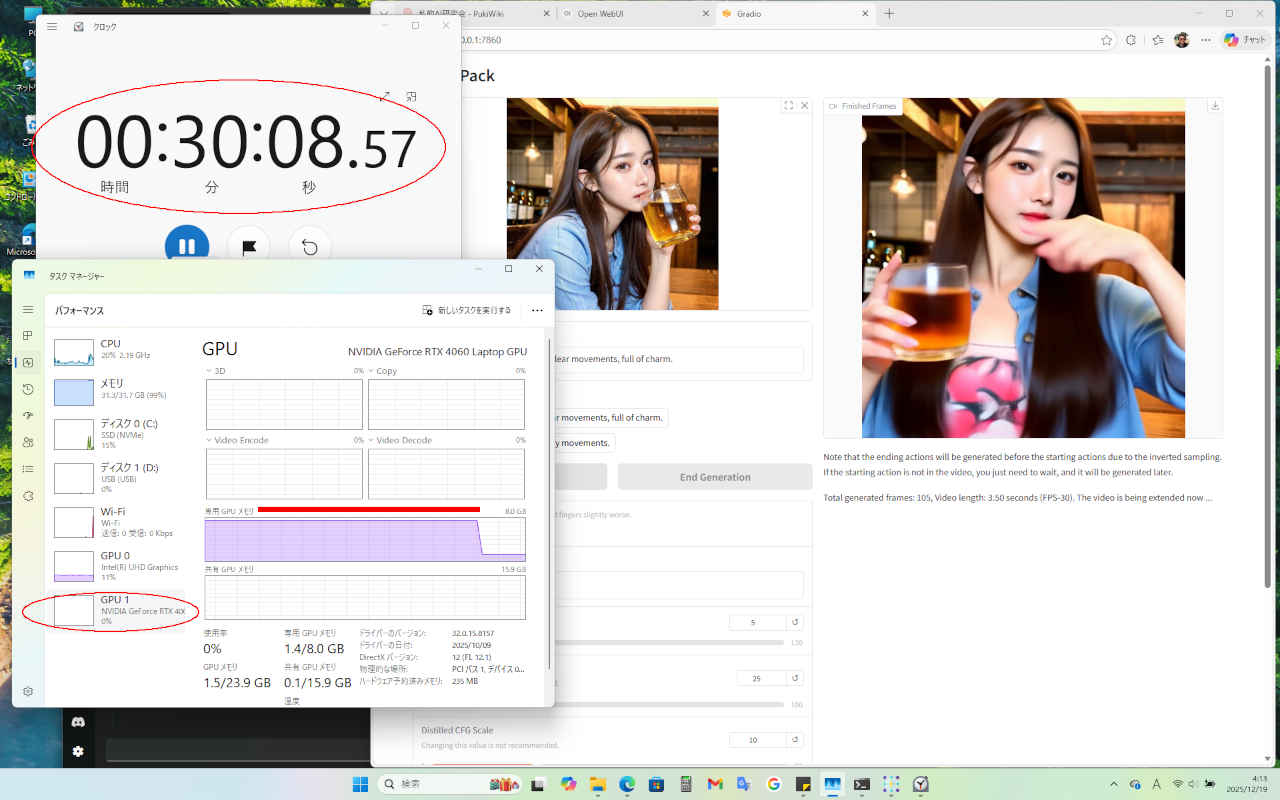Image resolution: width=1280 pixels, height=800 pixels.
Task: Reset the stopwatch timer
Action: [x=310, y=247]
